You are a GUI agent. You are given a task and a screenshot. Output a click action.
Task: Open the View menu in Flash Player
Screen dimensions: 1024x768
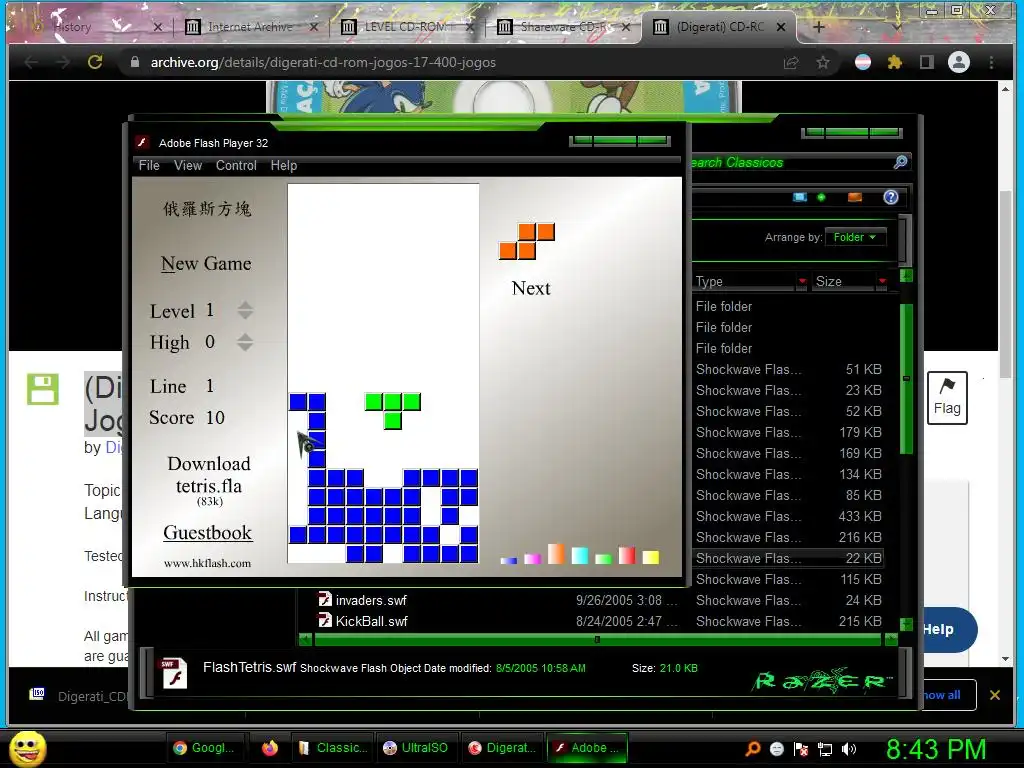(187, 165)
